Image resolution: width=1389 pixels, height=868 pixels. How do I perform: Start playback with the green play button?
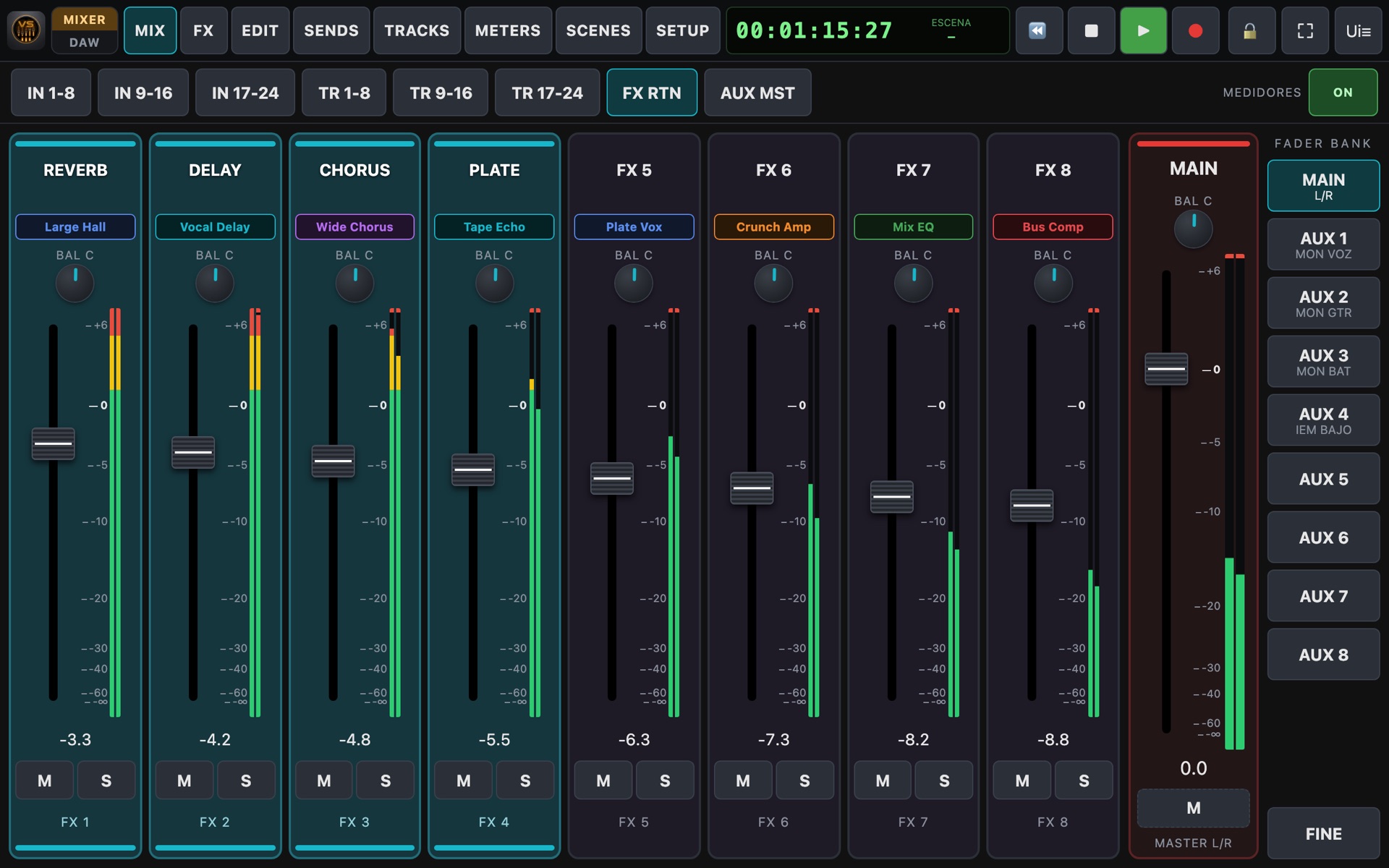pyautogui.click(x=1143, y=30)
